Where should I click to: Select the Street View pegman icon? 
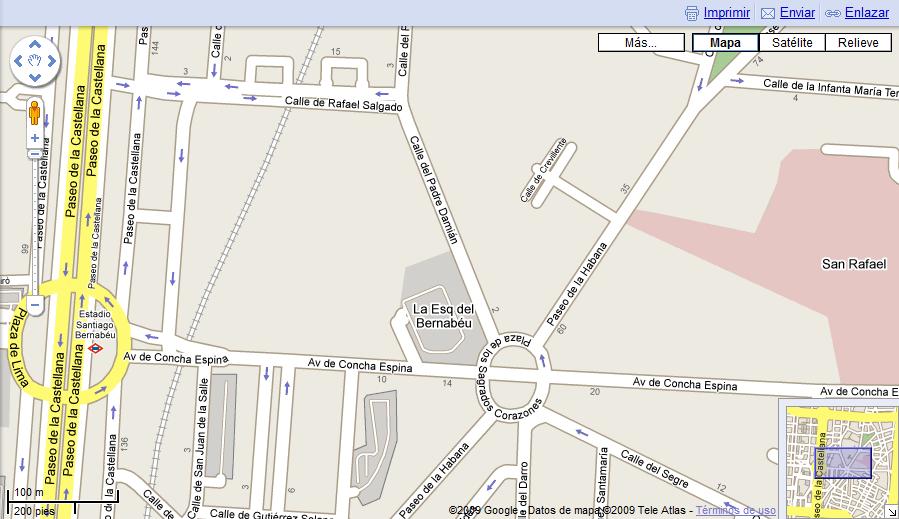(x=34, y=112)
